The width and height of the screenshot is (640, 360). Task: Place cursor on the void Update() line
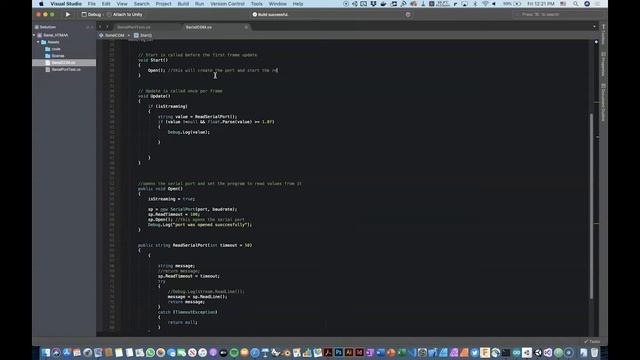click(154, 96)
